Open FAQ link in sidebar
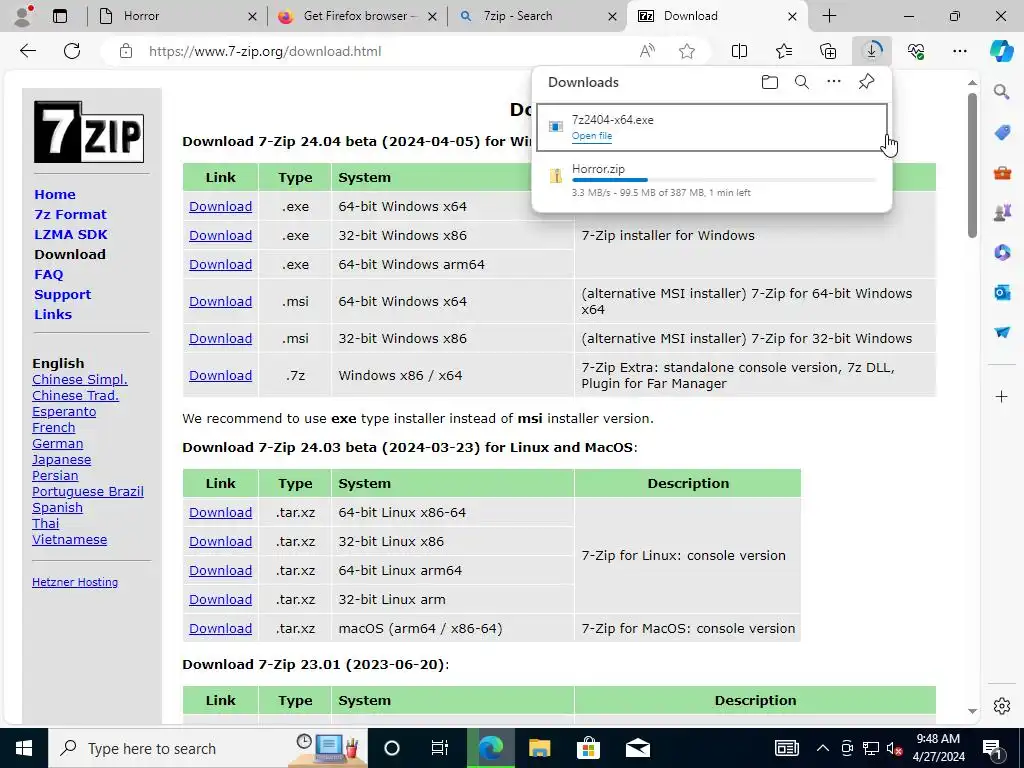The image size is (1024, 768). 49,274
